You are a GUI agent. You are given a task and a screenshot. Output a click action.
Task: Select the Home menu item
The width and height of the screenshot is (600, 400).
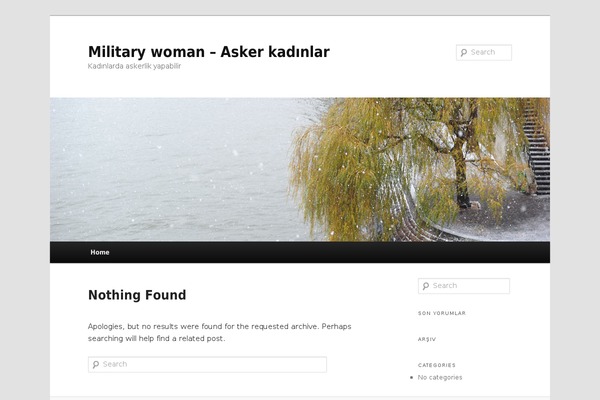tap(100, 252)
